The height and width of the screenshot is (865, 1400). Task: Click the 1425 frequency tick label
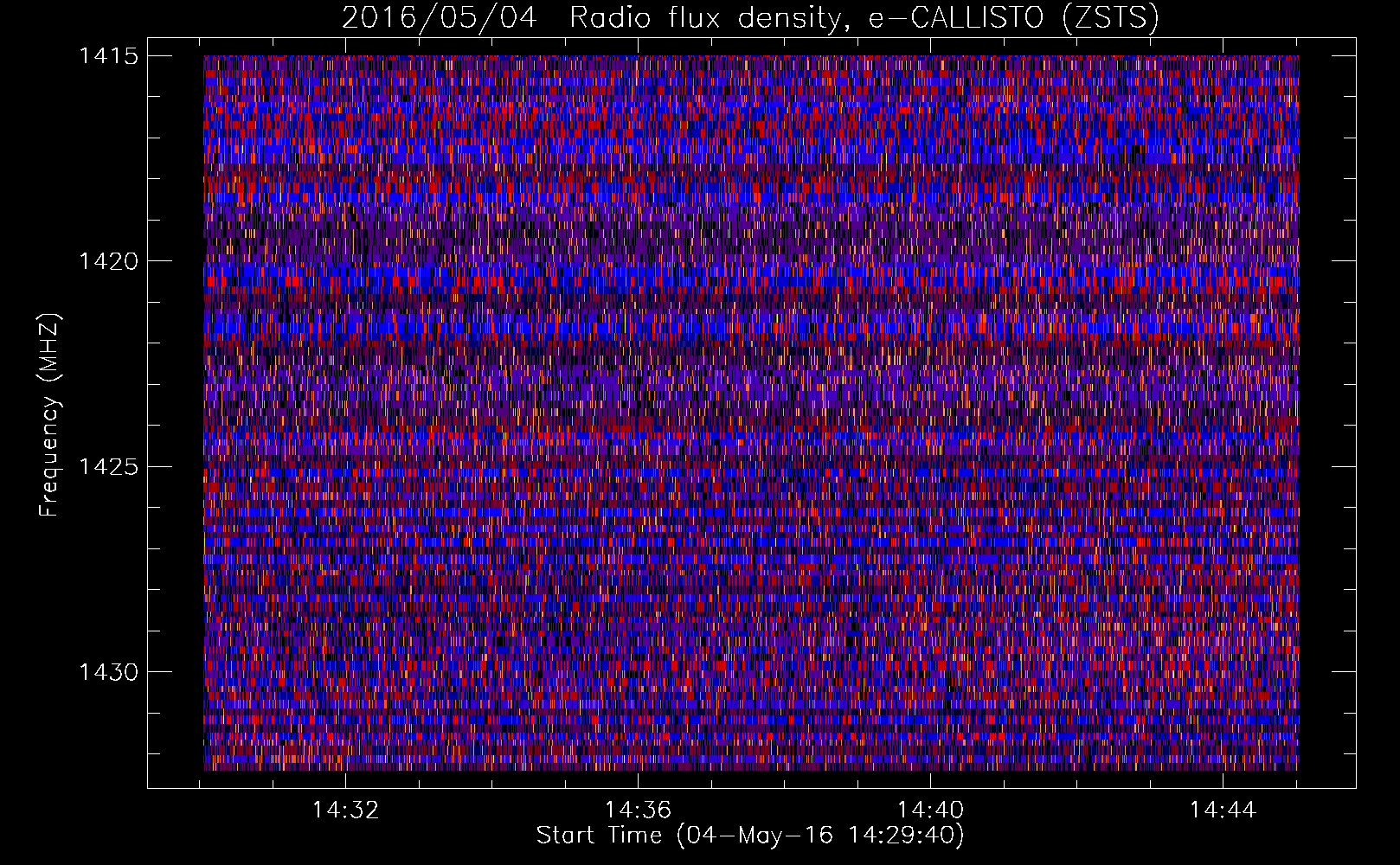pyautogui.click(x=109, y=467)
